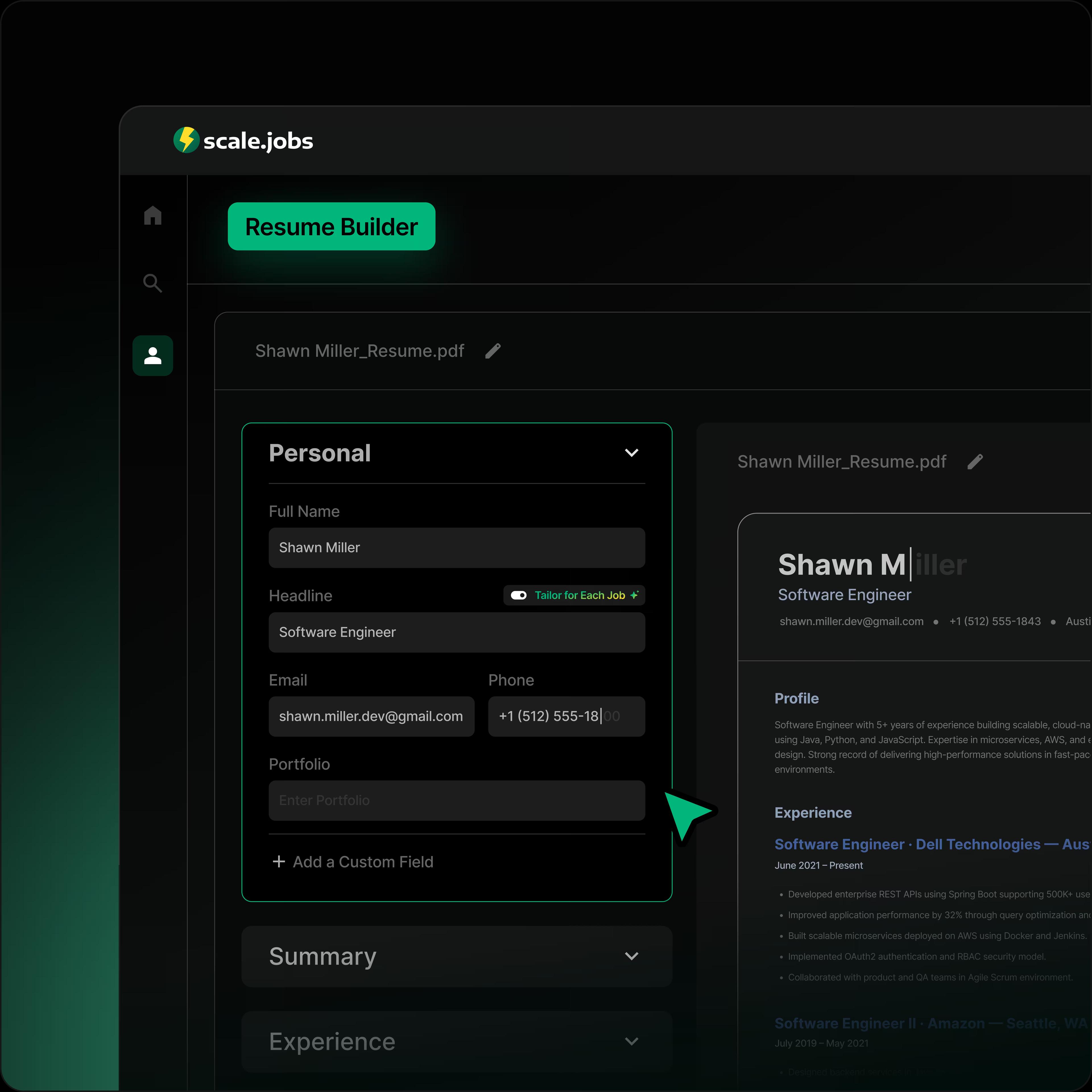Click the Tailor for Each Job label
The image size is (1092, 1092).
[x=579, y=595]
